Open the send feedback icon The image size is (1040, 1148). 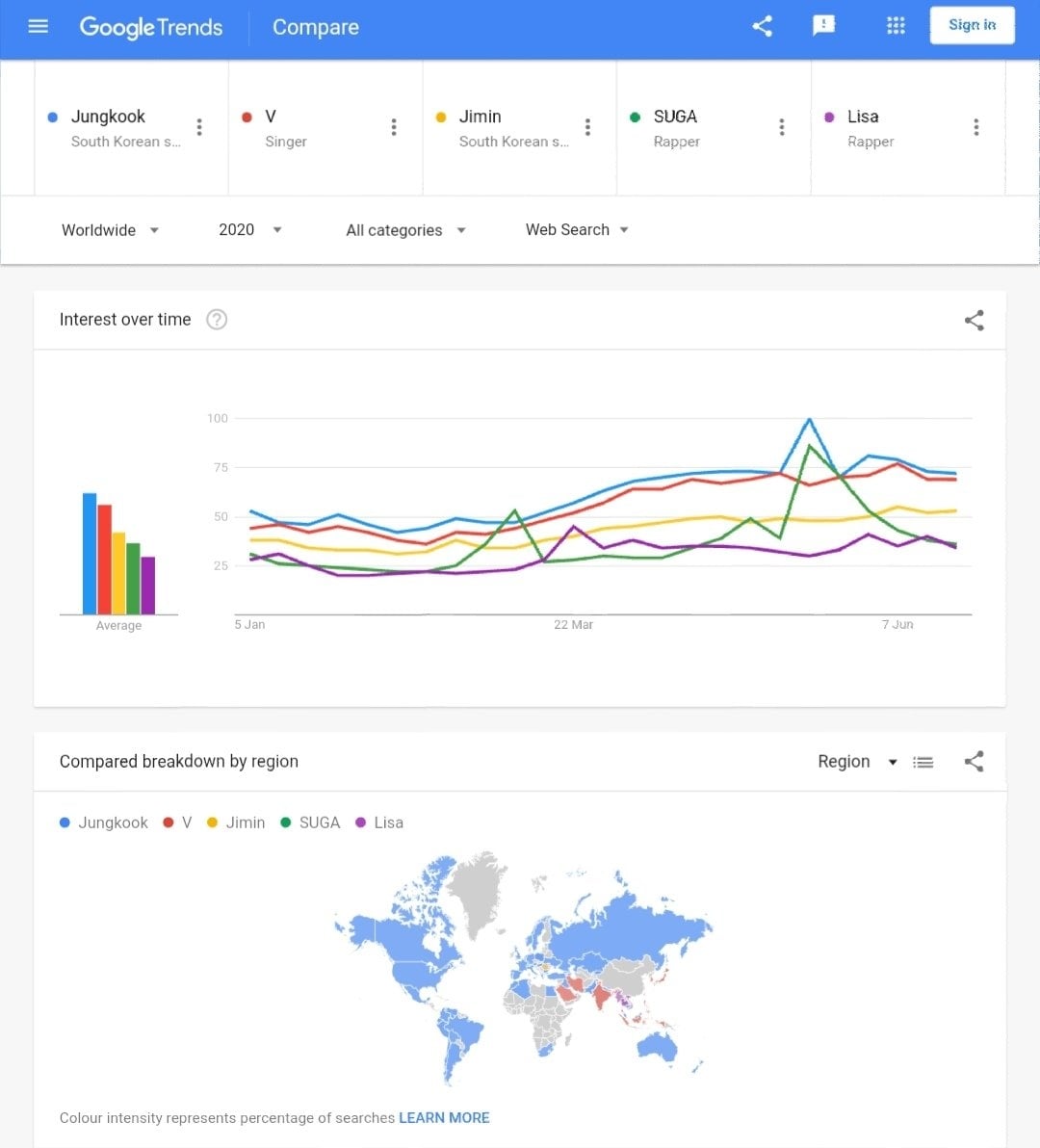tap(823, 26)
